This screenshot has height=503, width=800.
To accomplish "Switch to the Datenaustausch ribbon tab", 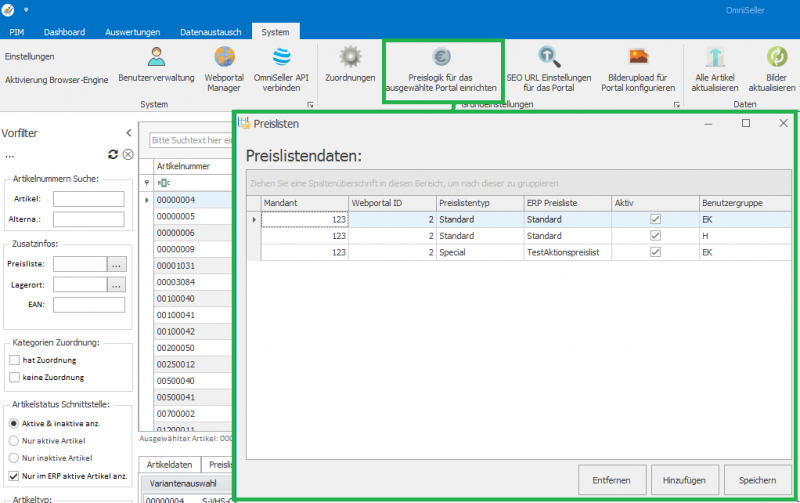I will 208,32.
